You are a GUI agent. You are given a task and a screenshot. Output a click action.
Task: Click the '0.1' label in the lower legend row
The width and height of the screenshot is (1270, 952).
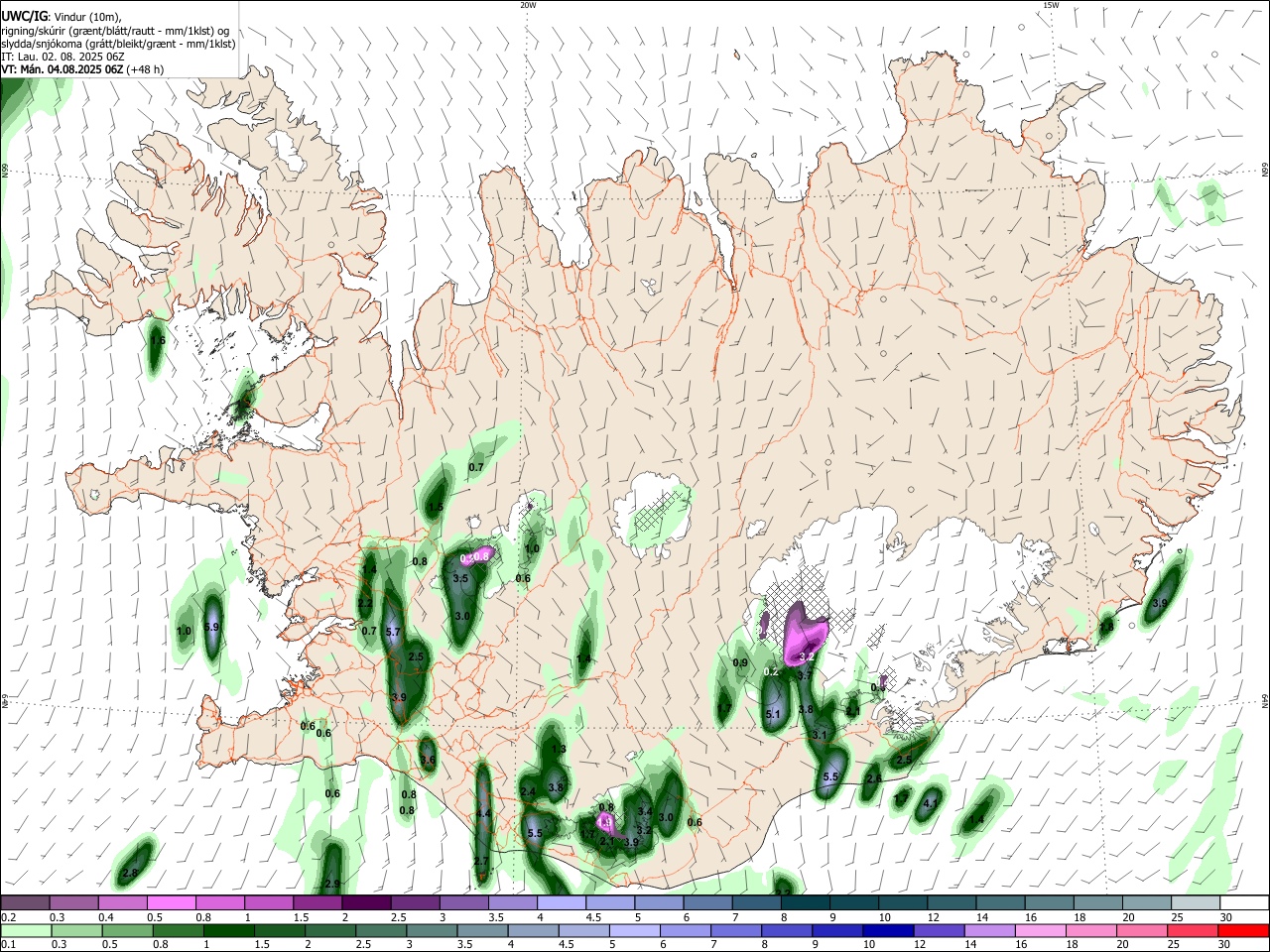(7, 945)
